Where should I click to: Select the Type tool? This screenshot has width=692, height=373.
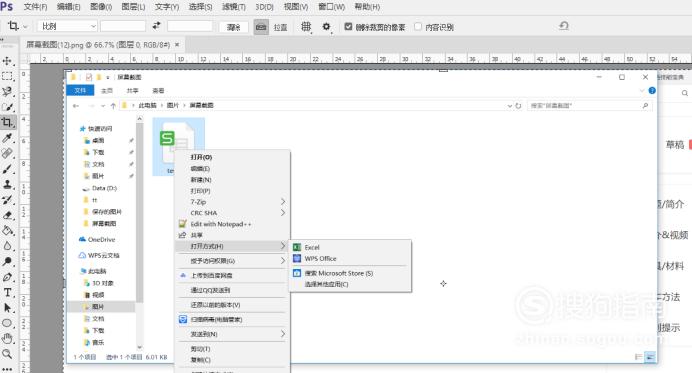pyautogui.click(x=7, y=292)
